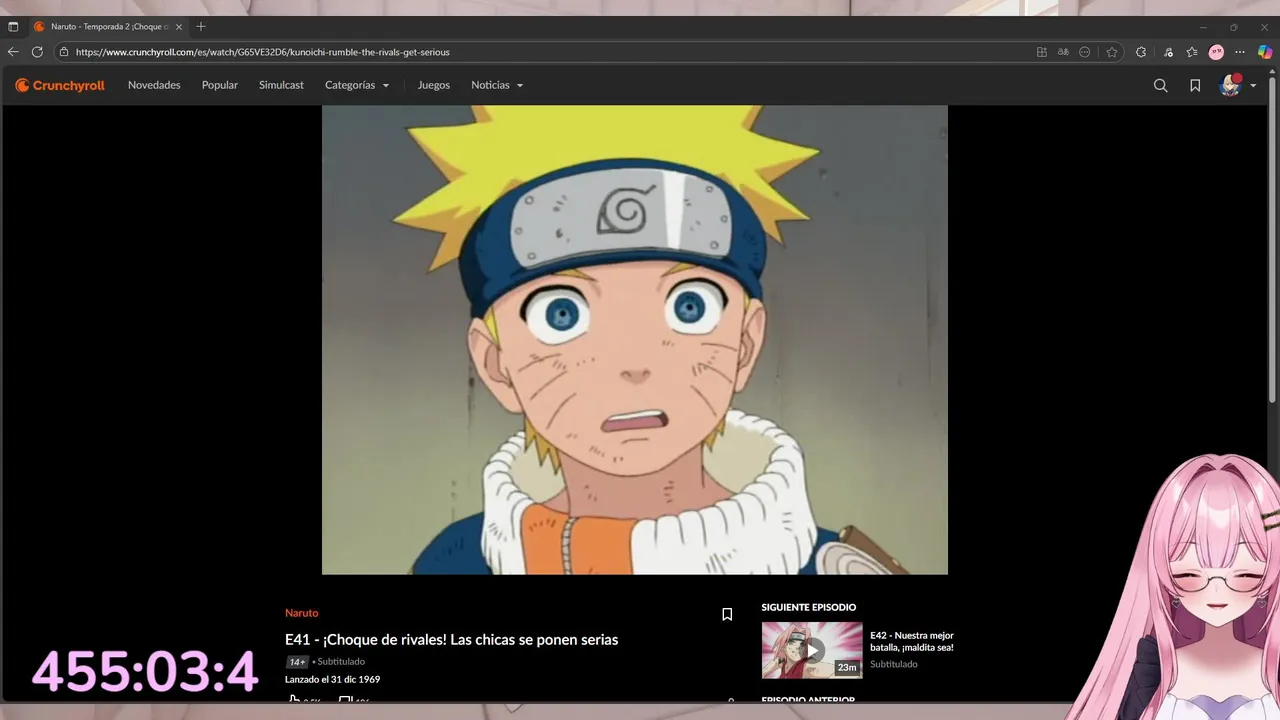The image size is (1280, 720).
Task: Open the Crunchyroll search icon
Action: [1160, 85]
